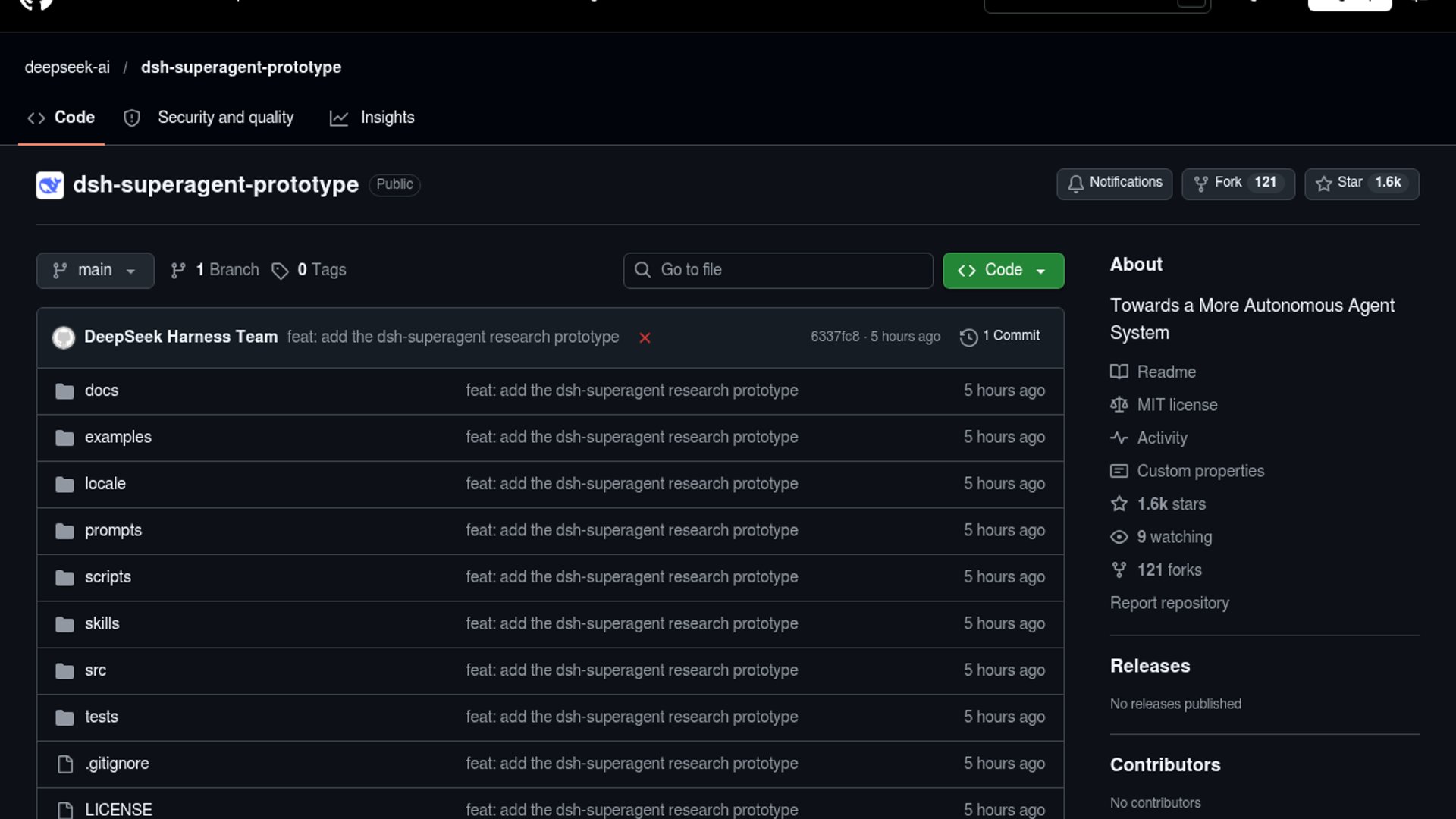
Task: Click the star icon beside 1.6k stars
Action: (1119, 504)
